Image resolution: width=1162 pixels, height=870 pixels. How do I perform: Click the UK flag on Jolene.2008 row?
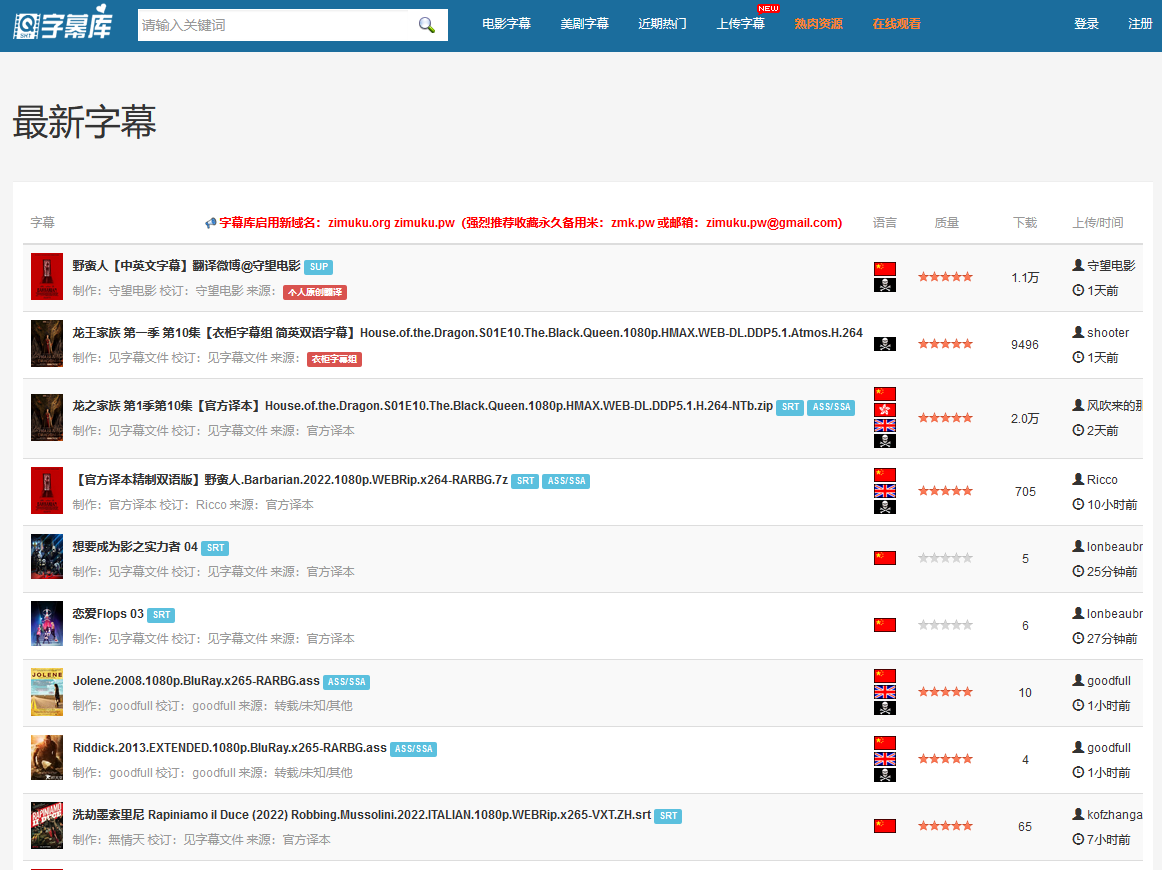tap(885, 691)
